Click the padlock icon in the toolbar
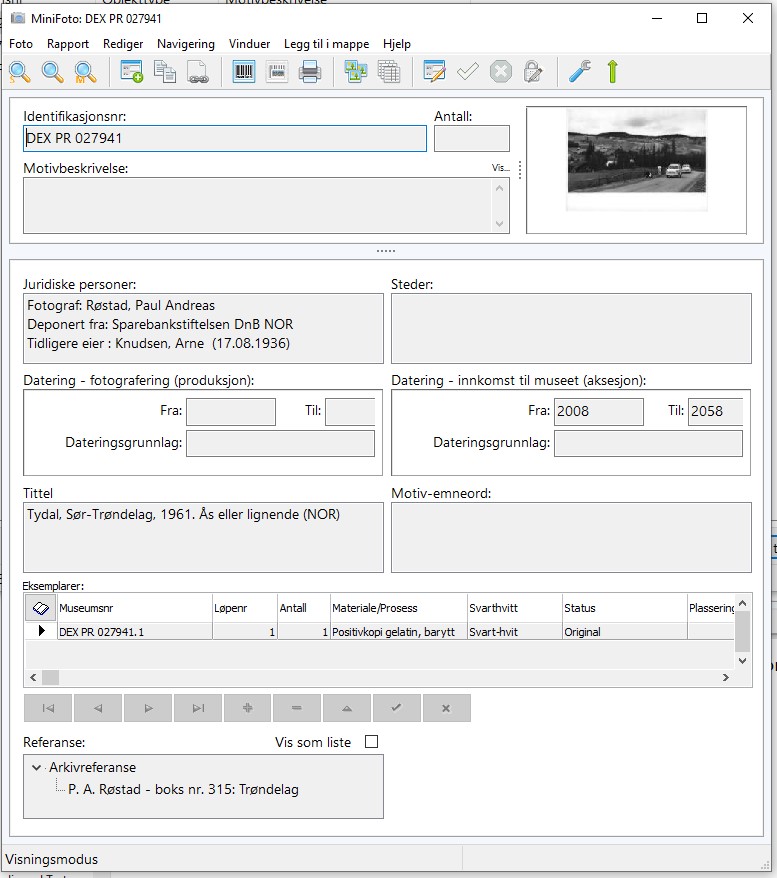Viewport: 777px width, 878px height. coord(533,71)
